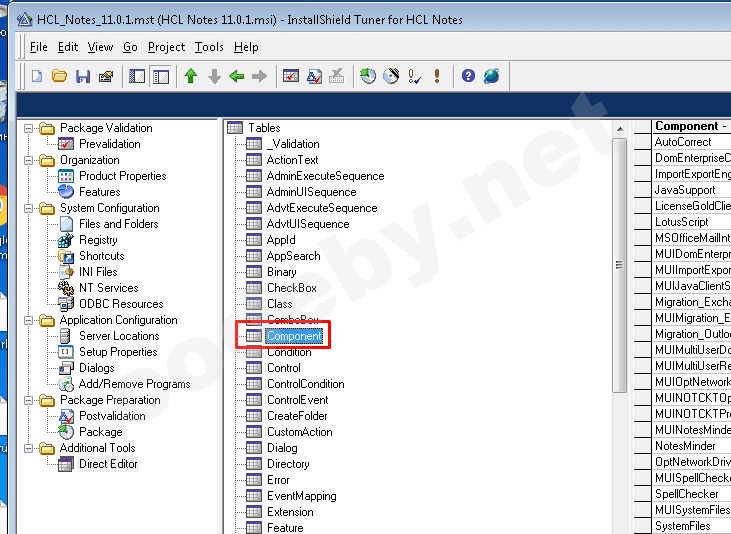Toggle the second pane layout view icon

(161, 76)
